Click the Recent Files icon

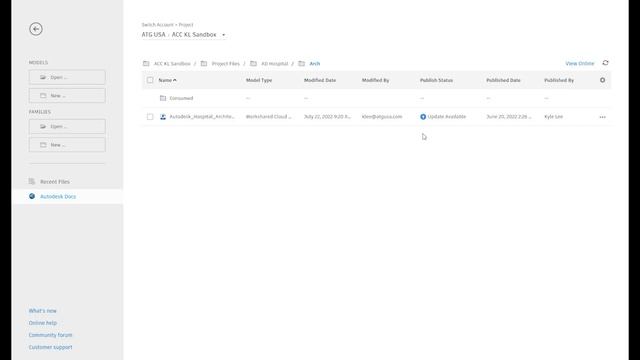tap(32, 181)
